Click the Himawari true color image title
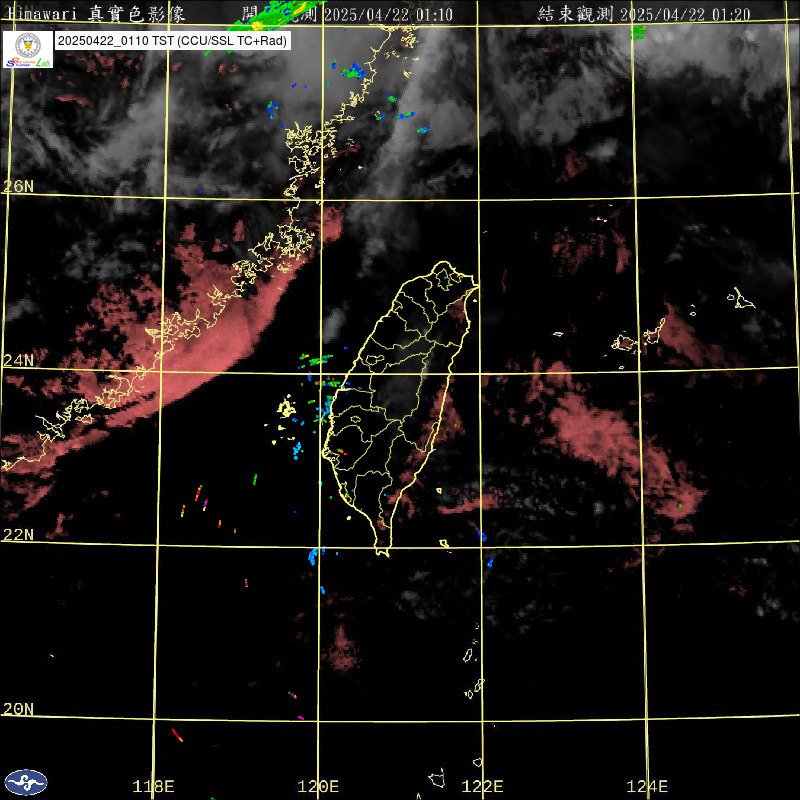This screenshot has width=800, height=800. pos(96,14)
